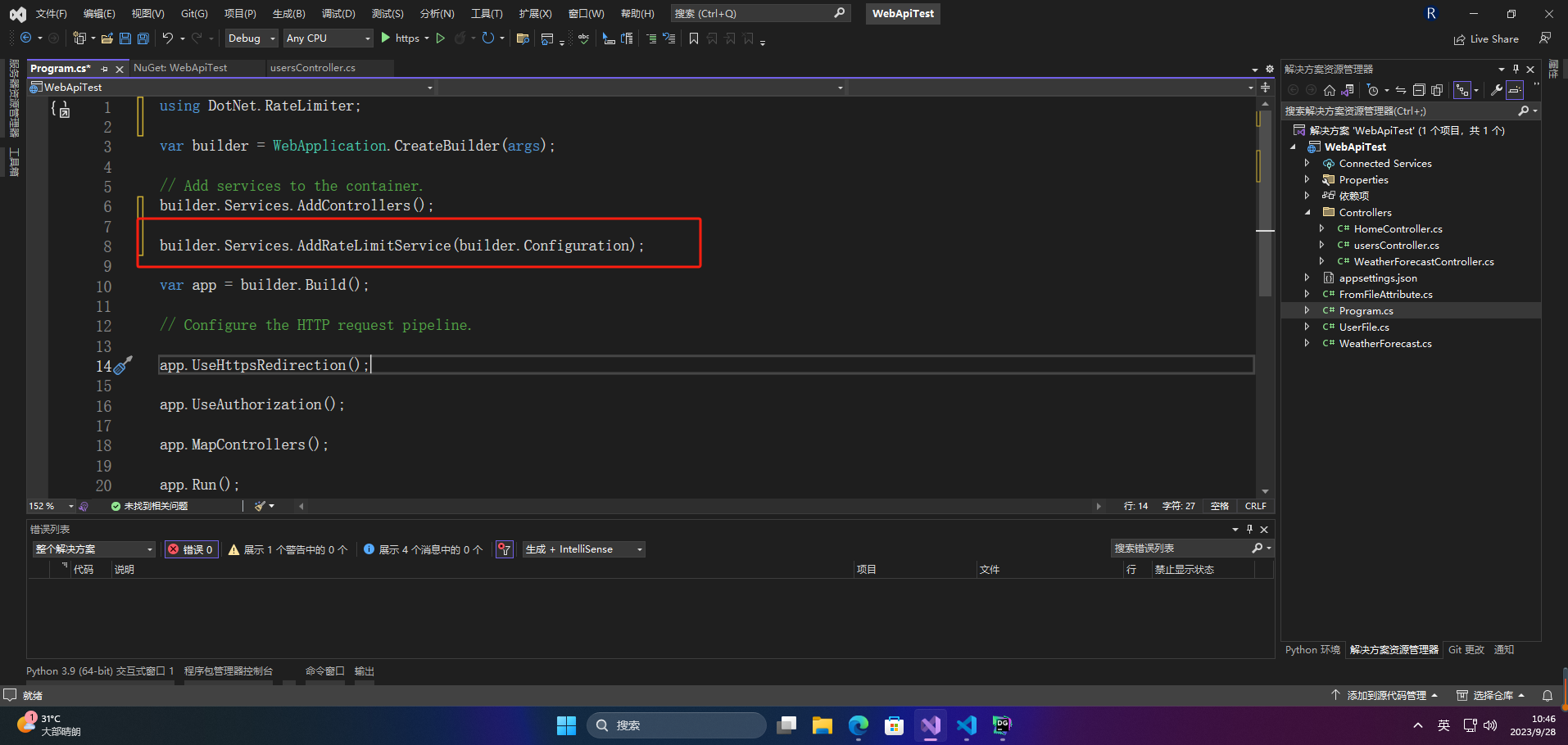Click the code cleanup broom icon
1568x745 pixels.
[x=260, y=506]
